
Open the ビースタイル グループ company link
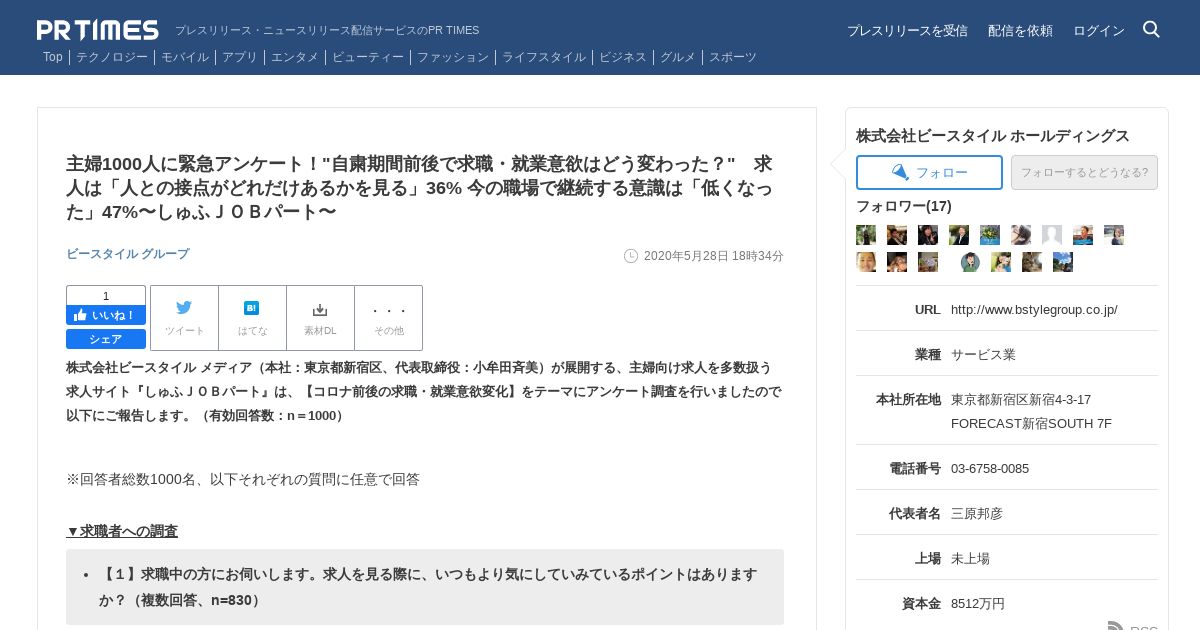[127, 254]
